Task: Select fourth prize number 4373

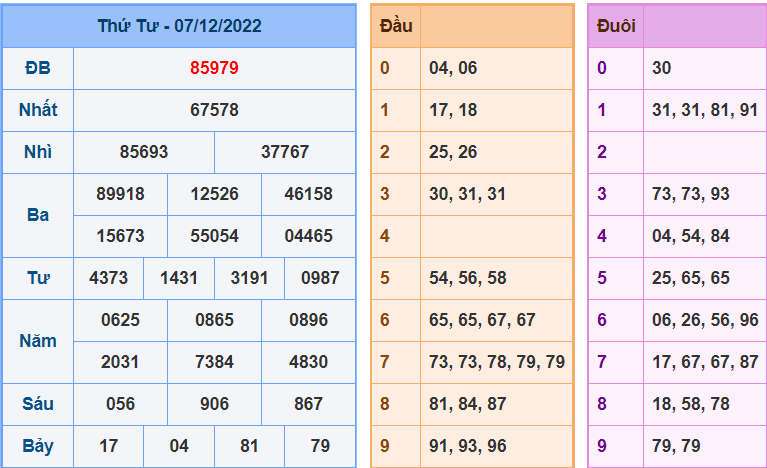Action: (x=109, y=278)
